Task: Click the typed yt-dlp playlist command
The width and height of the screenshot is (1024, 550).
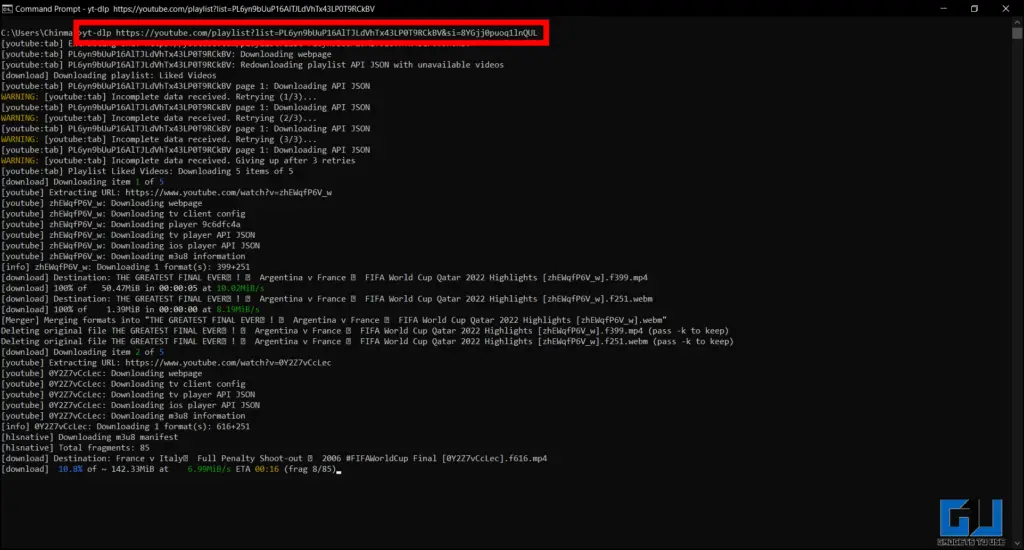Action: pyautogui.click(x=308, y=33)
